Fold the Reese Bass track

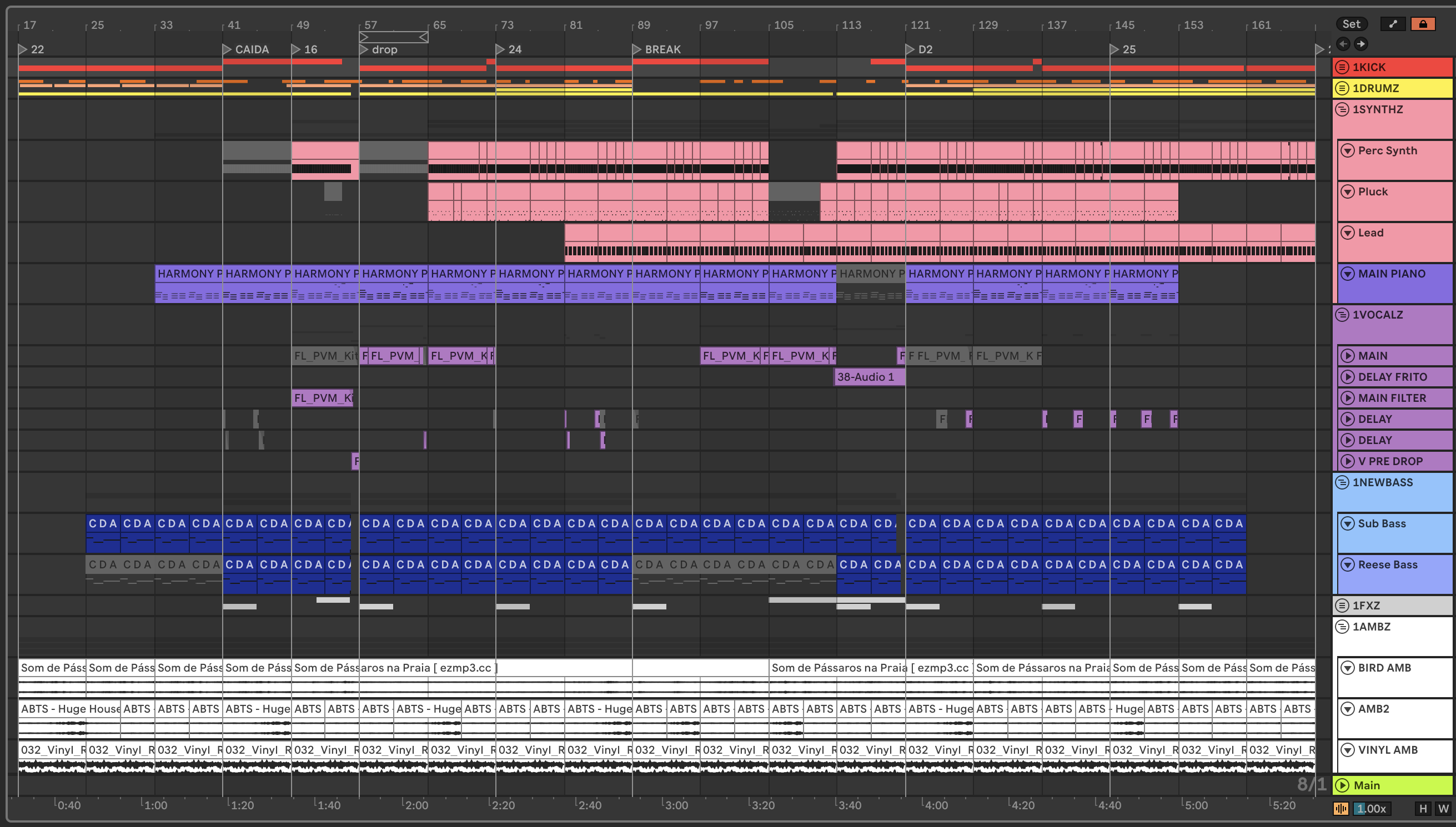1348,564
